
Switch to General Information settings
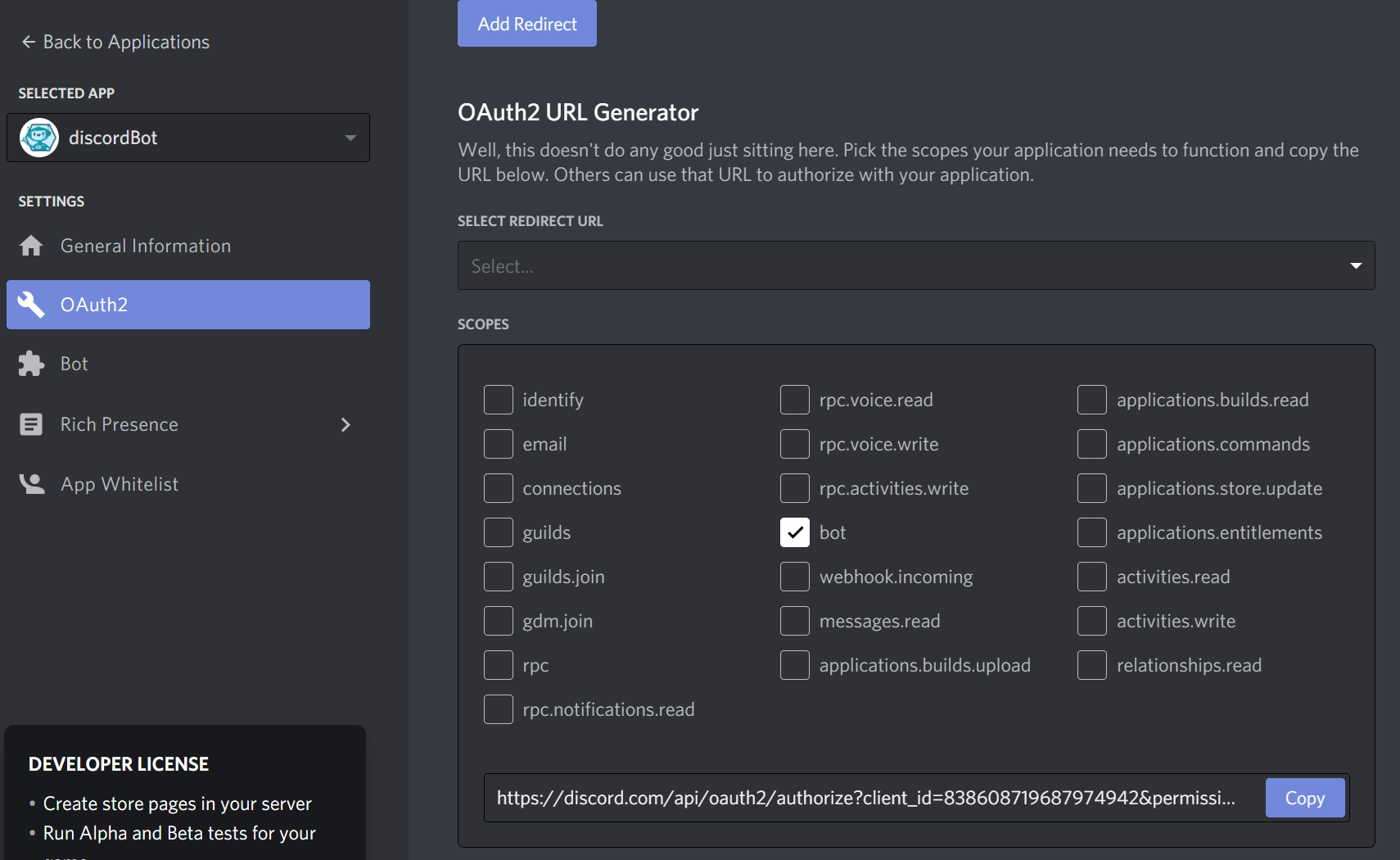(x=145, y=245)
